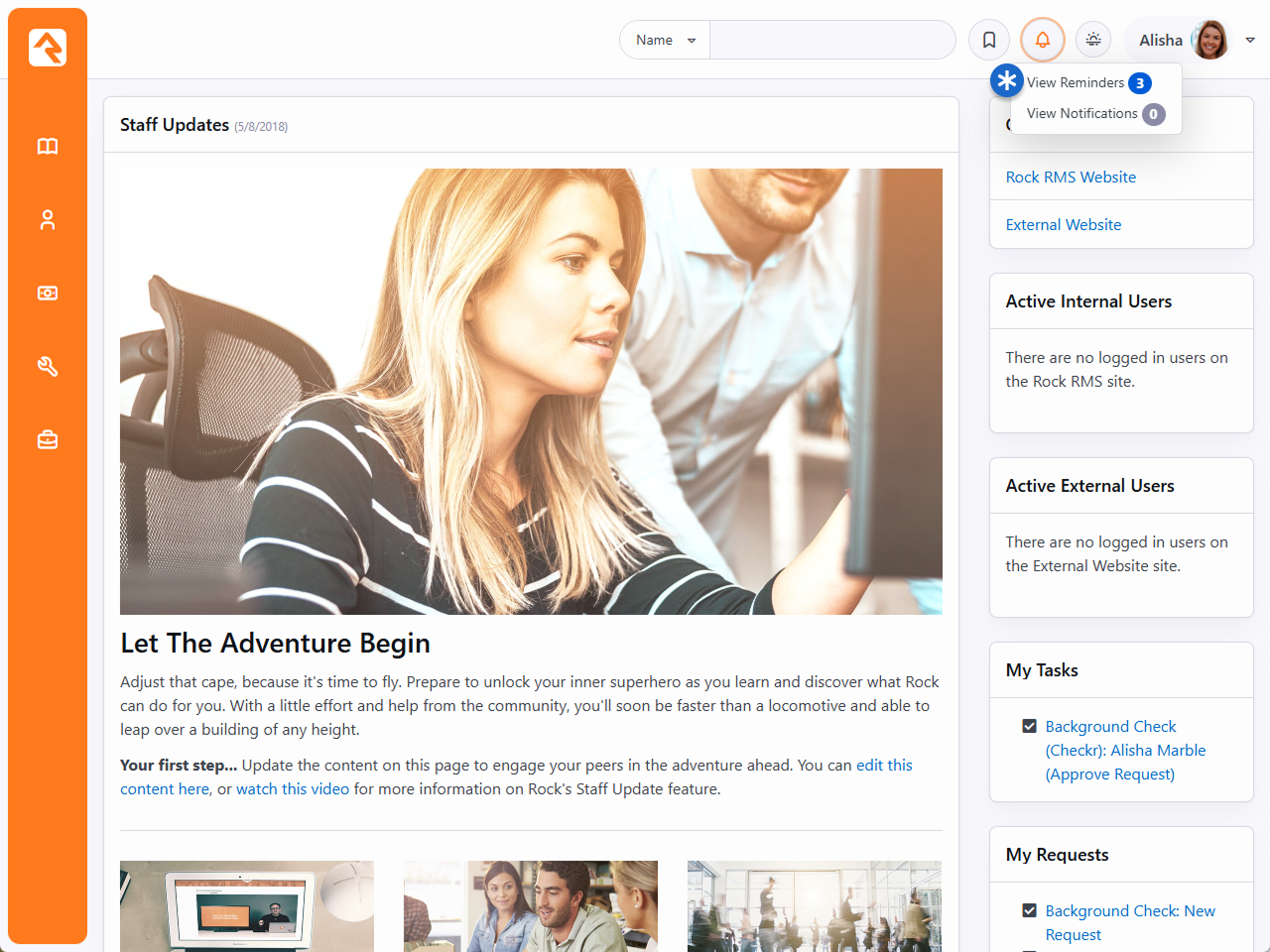Viewport: 1270px width, 952px height.
Task: Expand the Name search type dropdown
Action: [x=665, y=41]
